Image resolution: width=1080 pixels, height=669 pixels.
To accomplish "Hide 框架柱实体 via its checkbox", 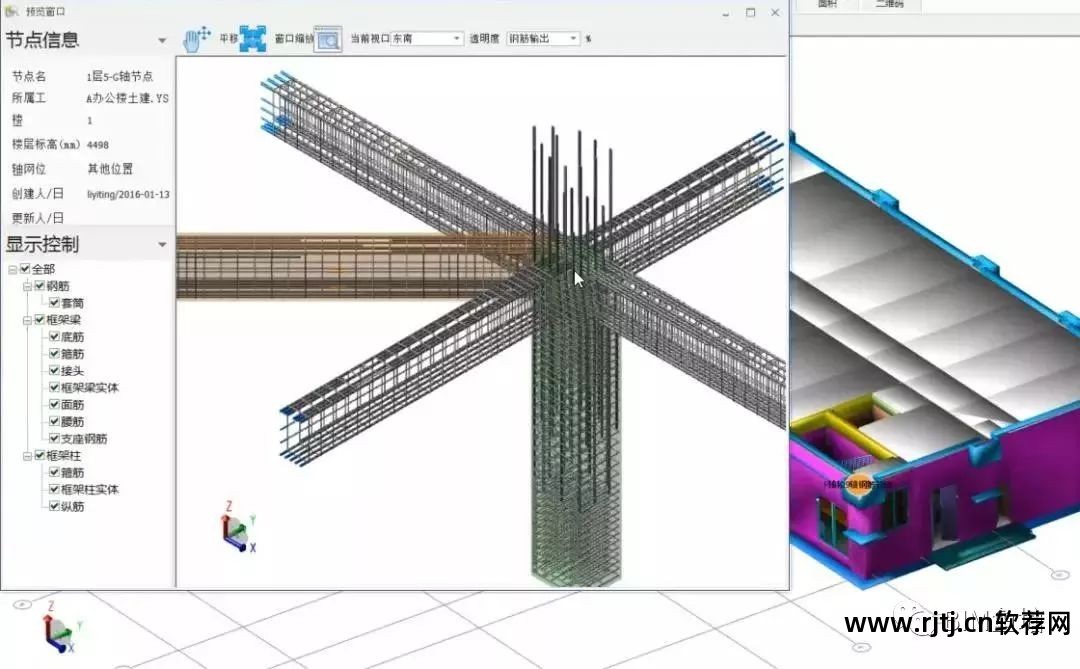I will click(54, 489).
